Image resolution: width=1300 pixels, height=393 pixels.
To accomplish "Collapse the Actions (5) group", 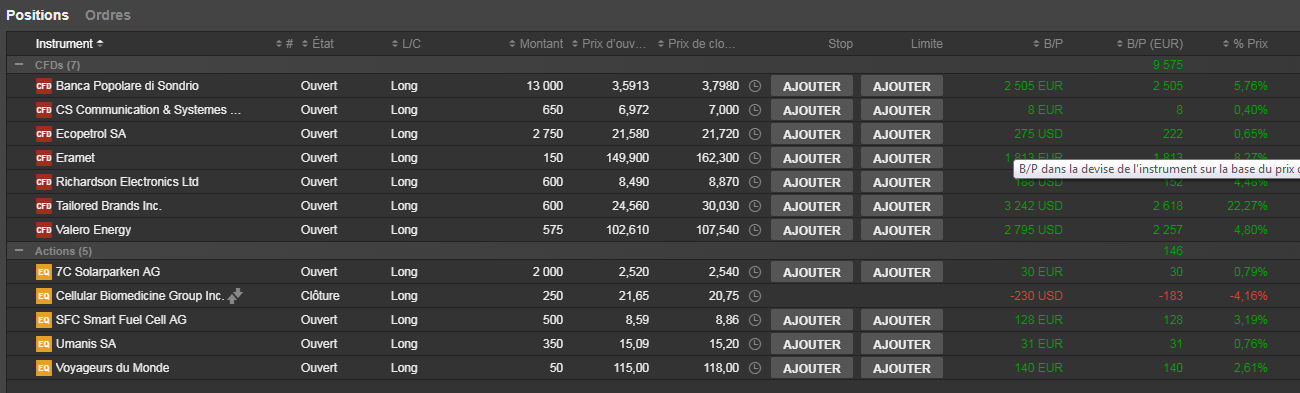I will pos(19,250).
